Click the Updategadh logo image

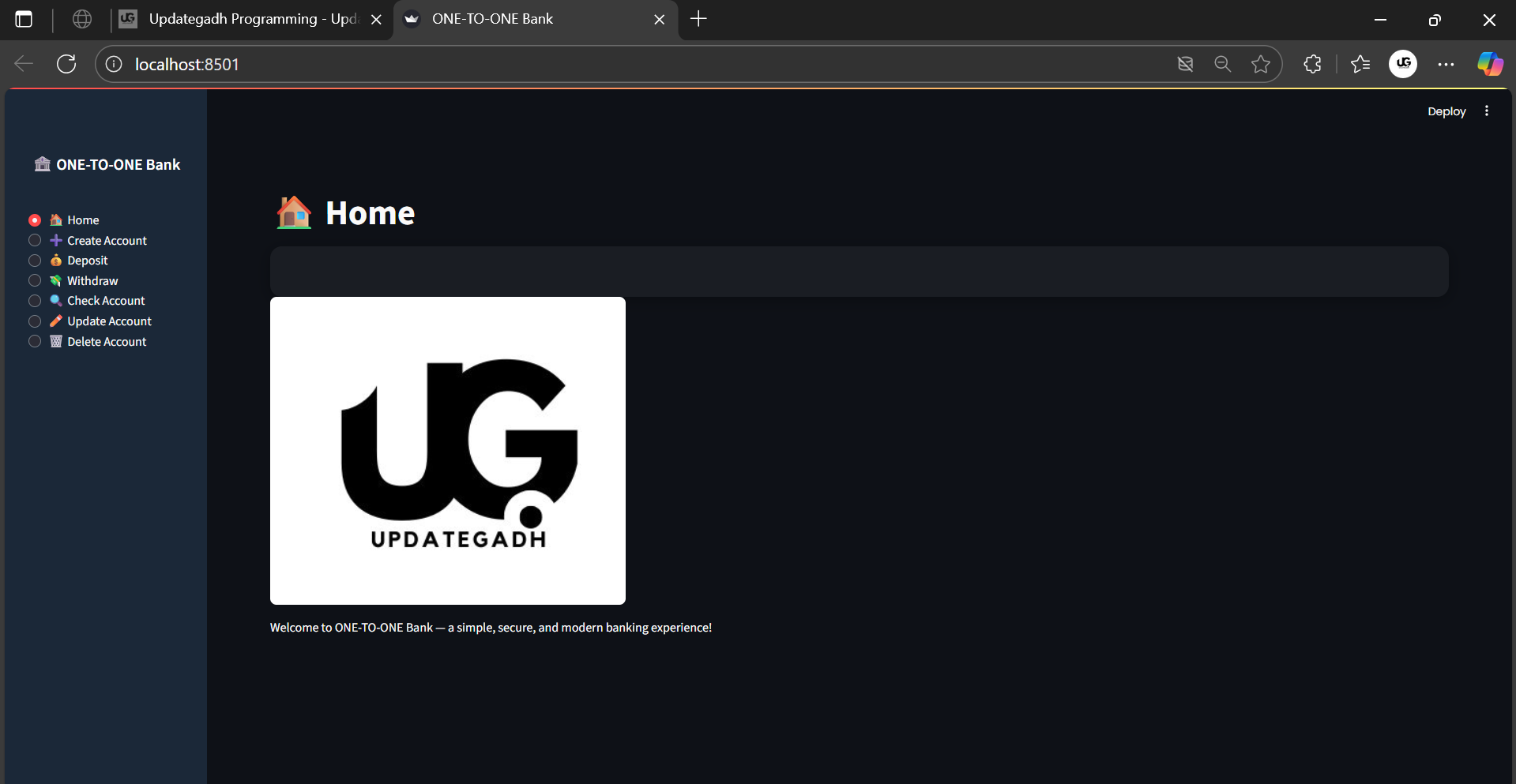(448, 450)
